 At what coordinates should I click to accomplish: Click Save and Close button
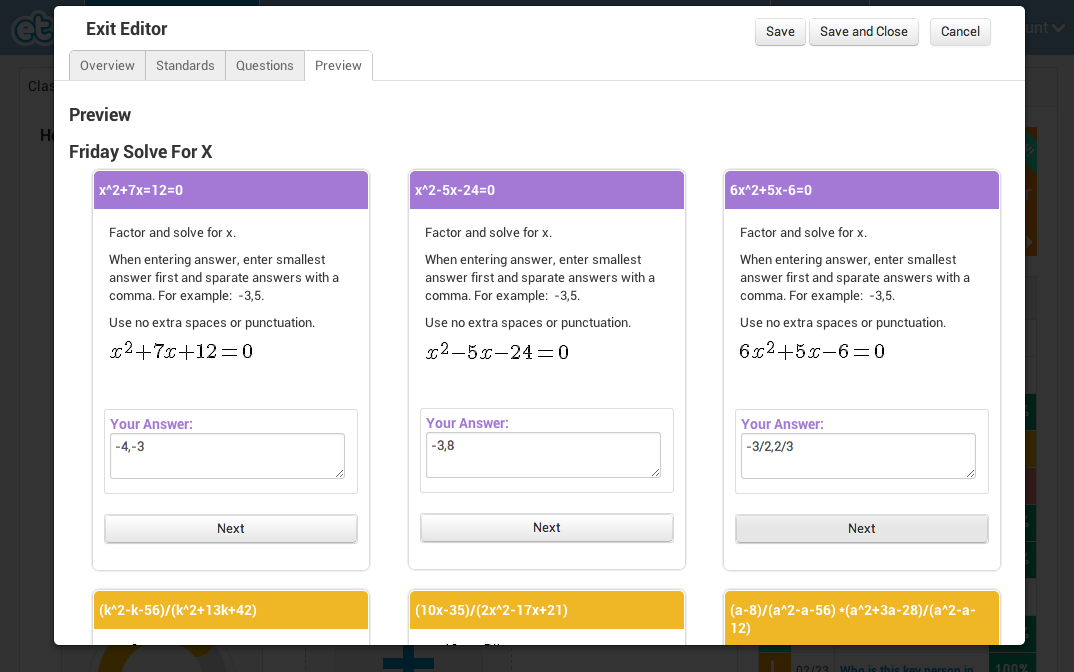[864, 32]
